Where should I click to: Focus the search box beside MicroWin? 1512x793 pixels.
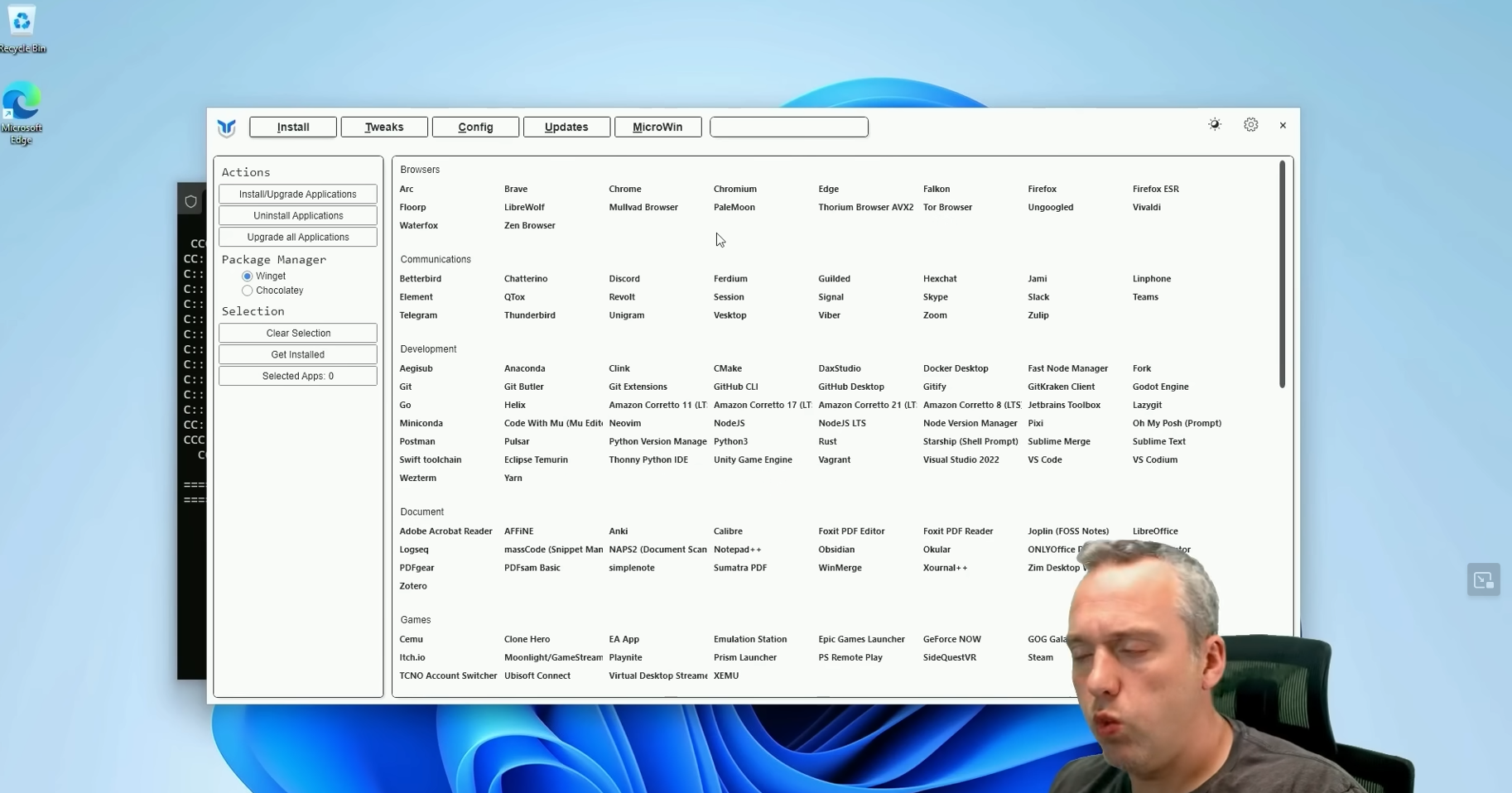(x=789, y=127)
